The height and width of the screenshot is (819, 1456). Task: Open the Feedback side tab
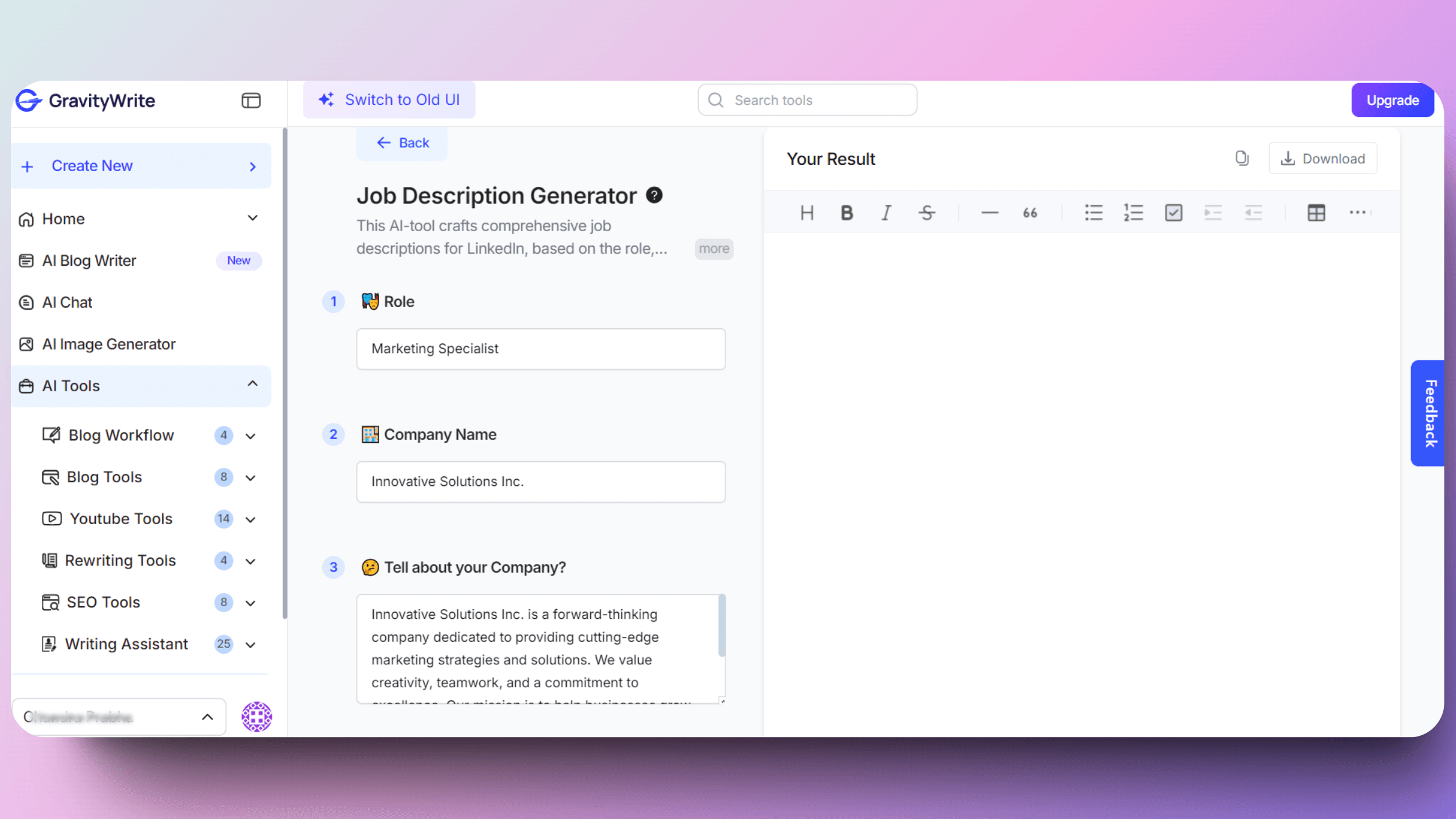point(1429,413)
